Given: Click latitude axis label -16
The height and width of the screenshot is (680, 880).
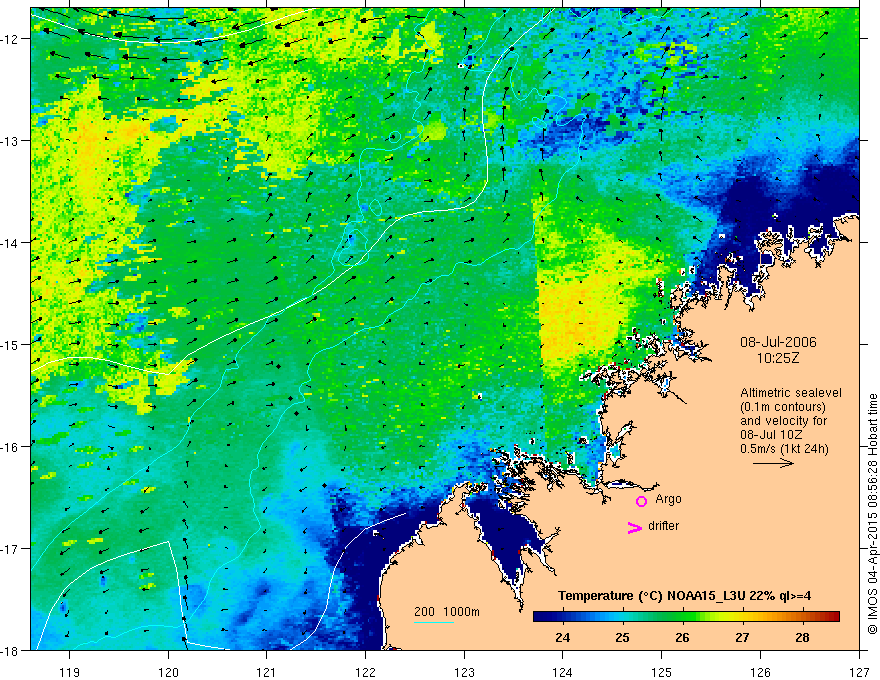Looking at the screenshot, I should 11,447.
